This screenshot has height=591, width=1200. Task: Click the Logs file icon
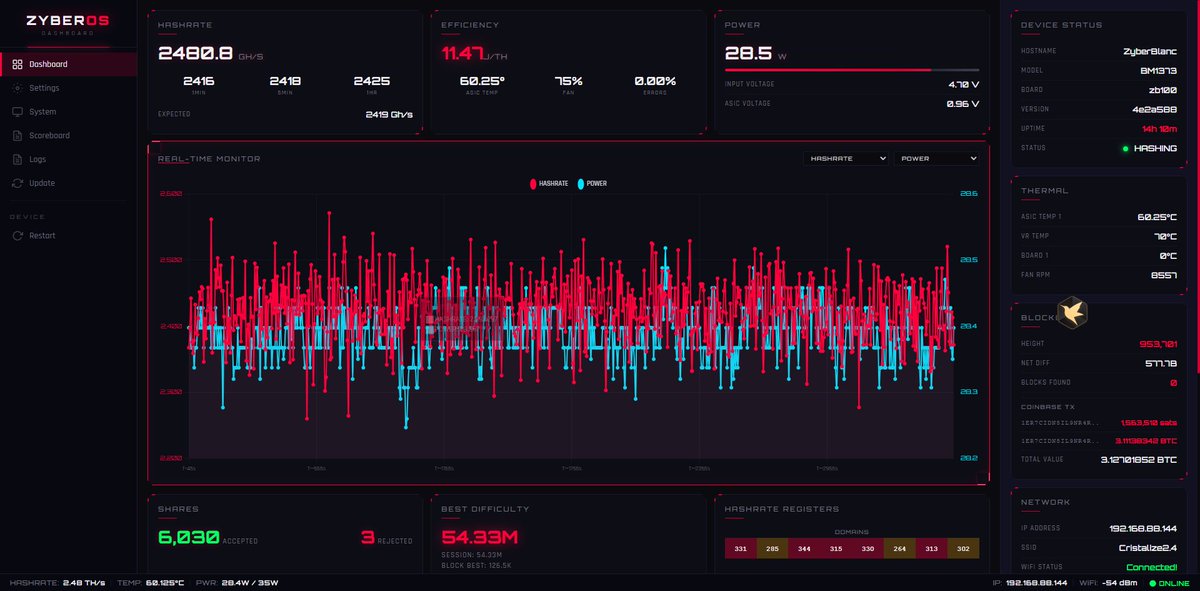coord(17,159)
